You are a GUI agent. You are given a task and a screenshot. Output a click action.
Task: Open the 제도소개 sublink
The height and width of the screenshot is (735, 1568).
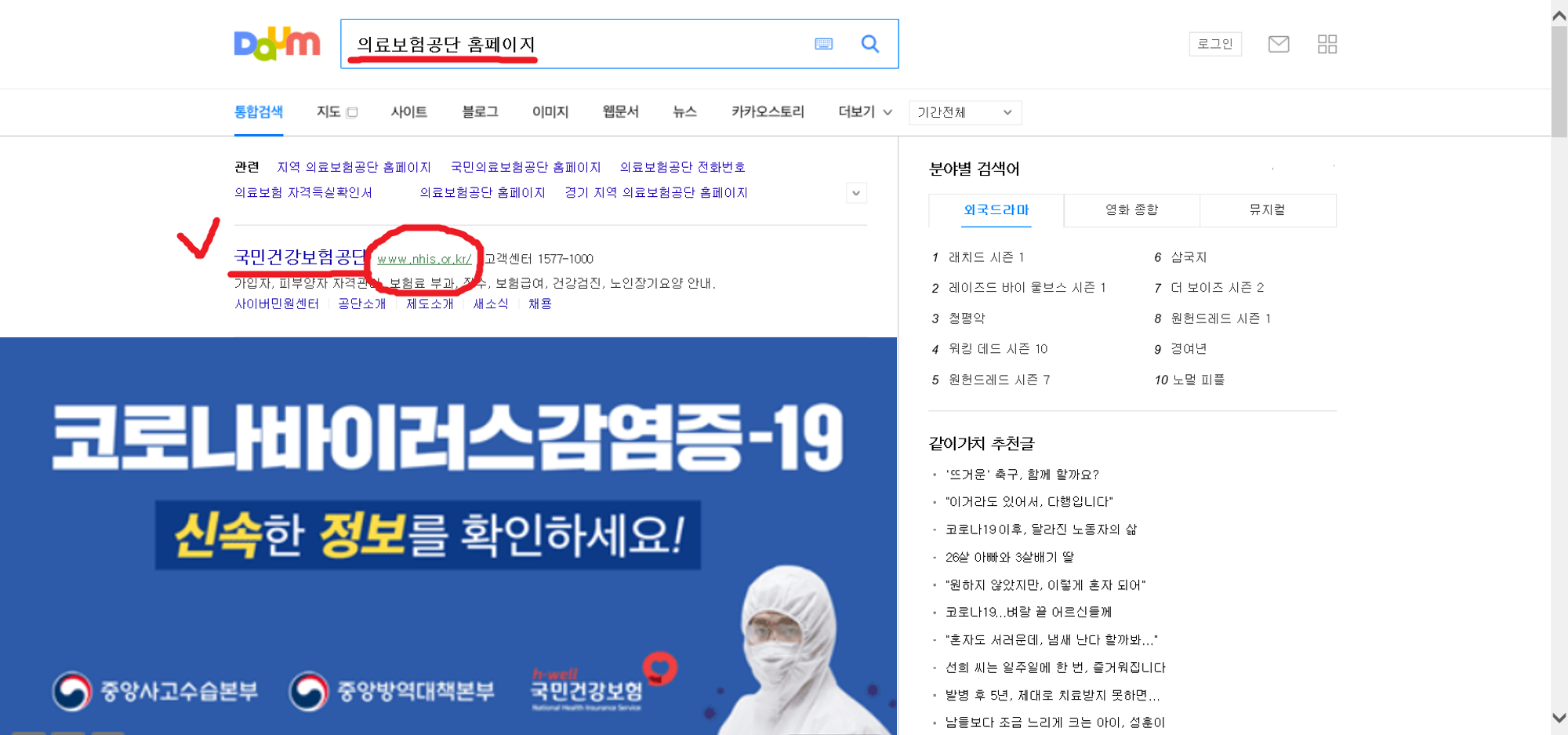[430, 304]
